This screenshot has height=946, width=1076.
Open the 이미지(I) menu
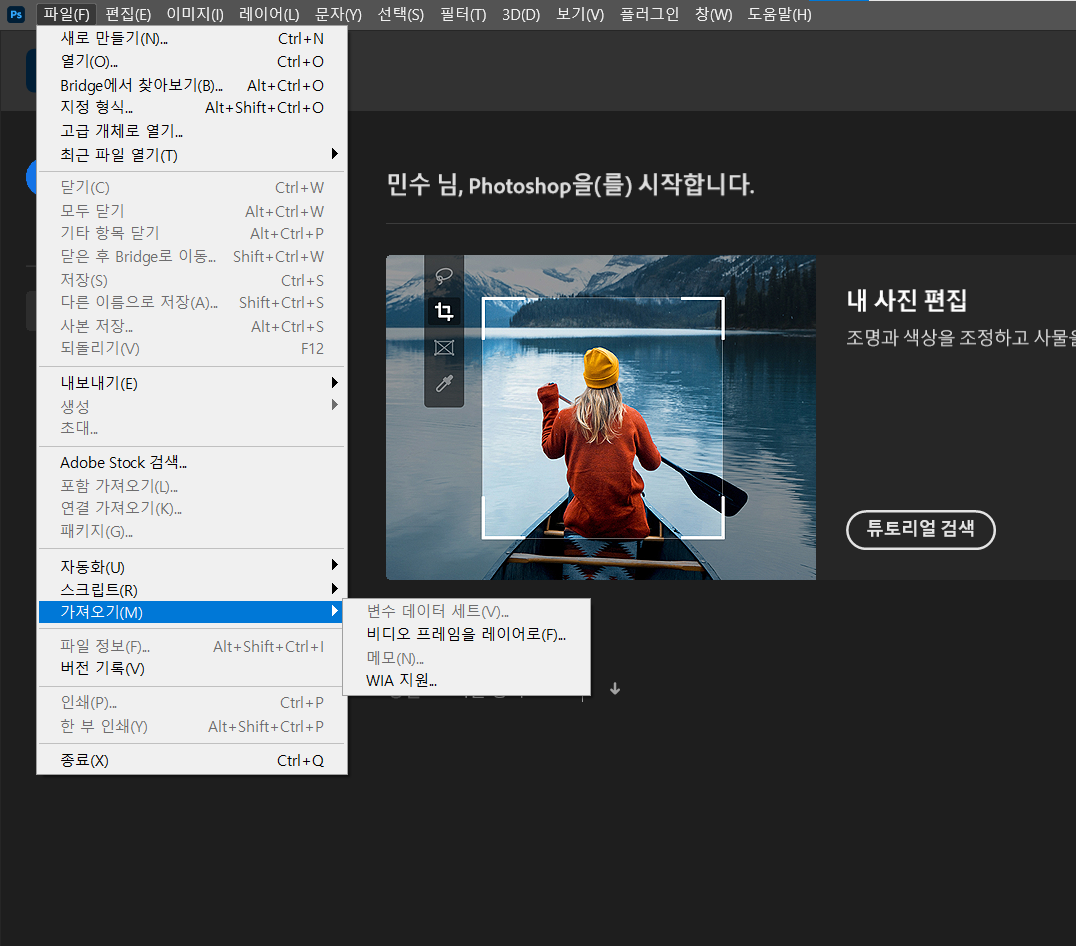[195, 14]
